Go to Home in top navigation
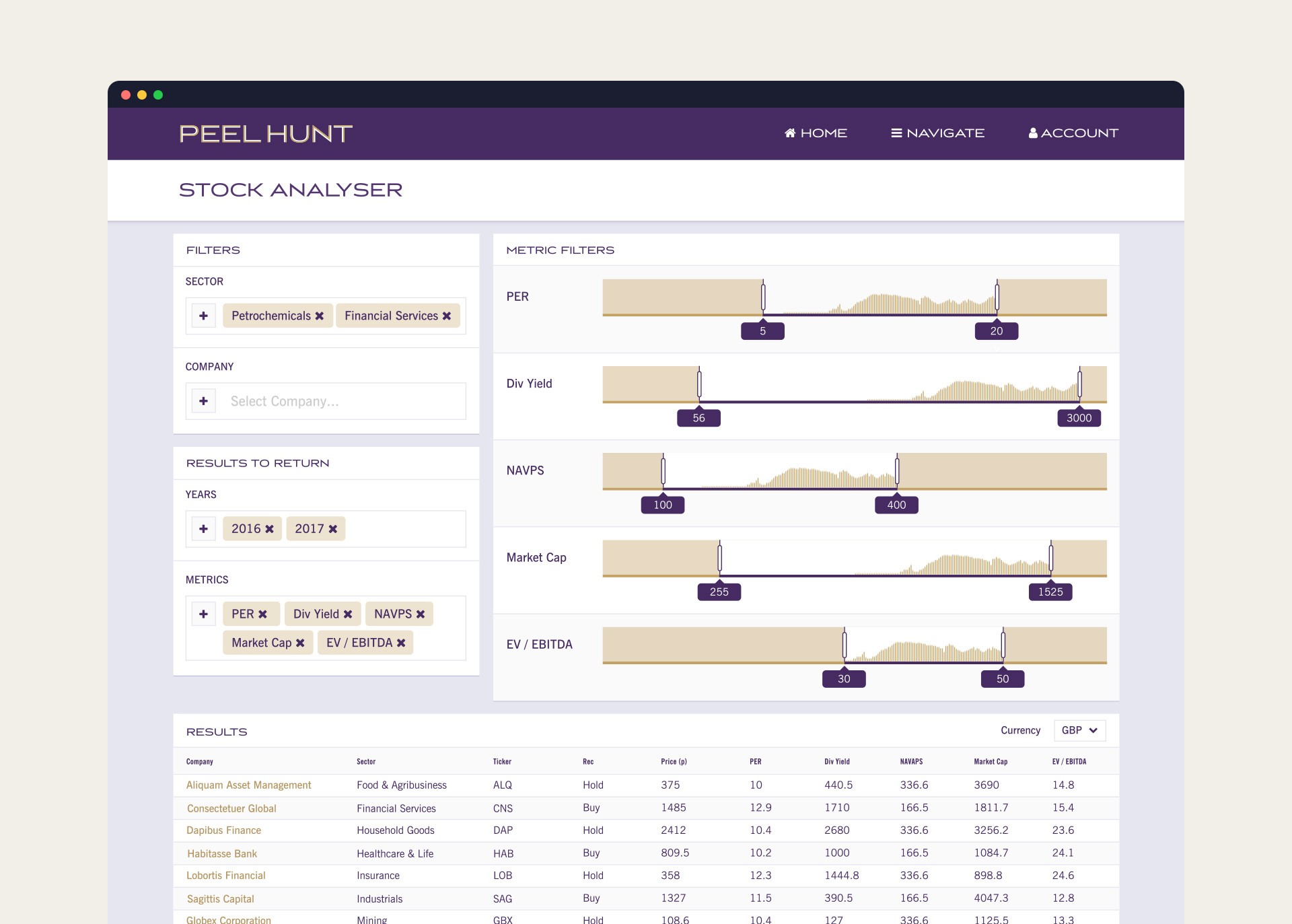 coord(816,133)
